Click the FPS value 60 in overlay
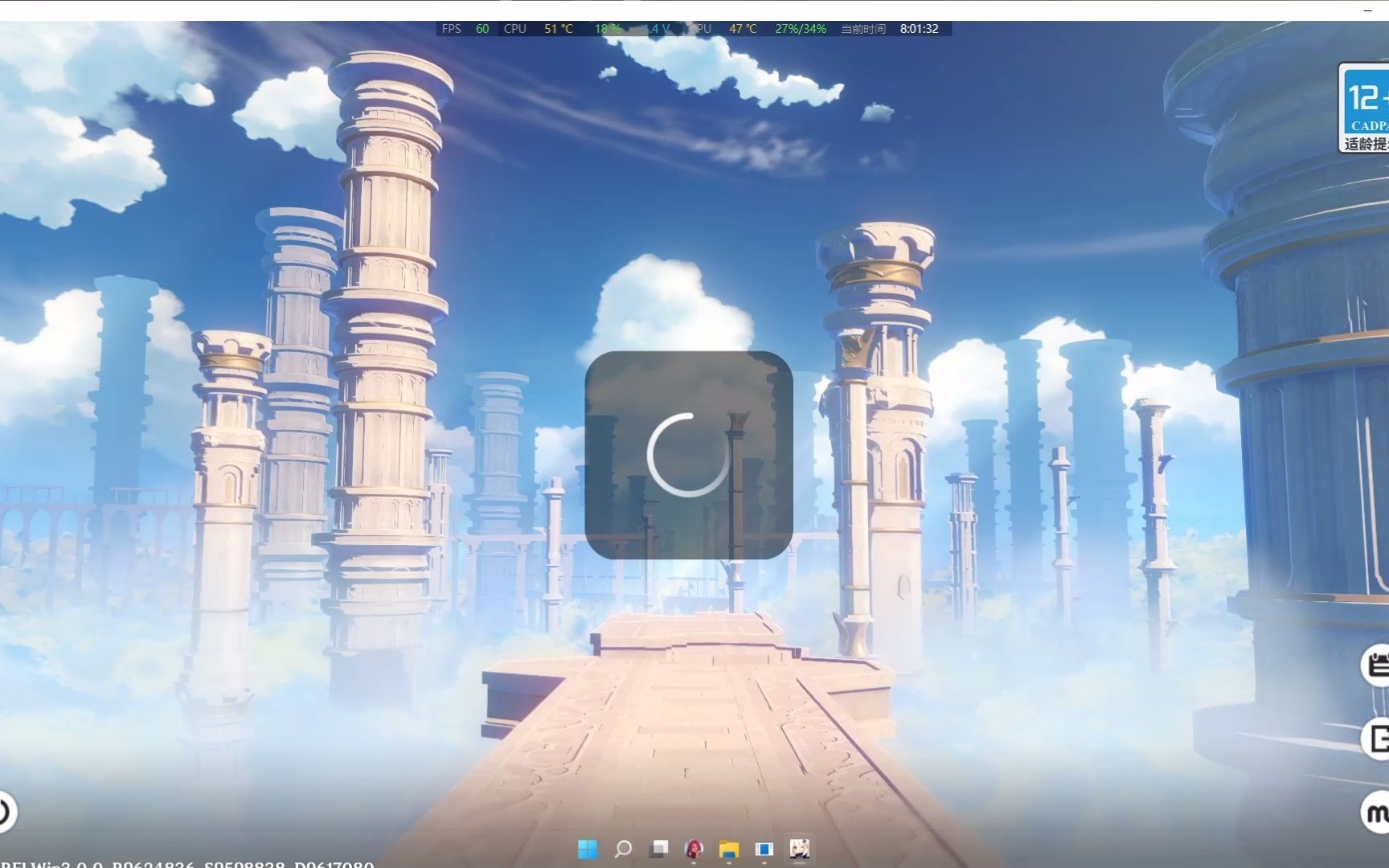This screenshot has height=868, width=1389. click(x=482, y=29)
